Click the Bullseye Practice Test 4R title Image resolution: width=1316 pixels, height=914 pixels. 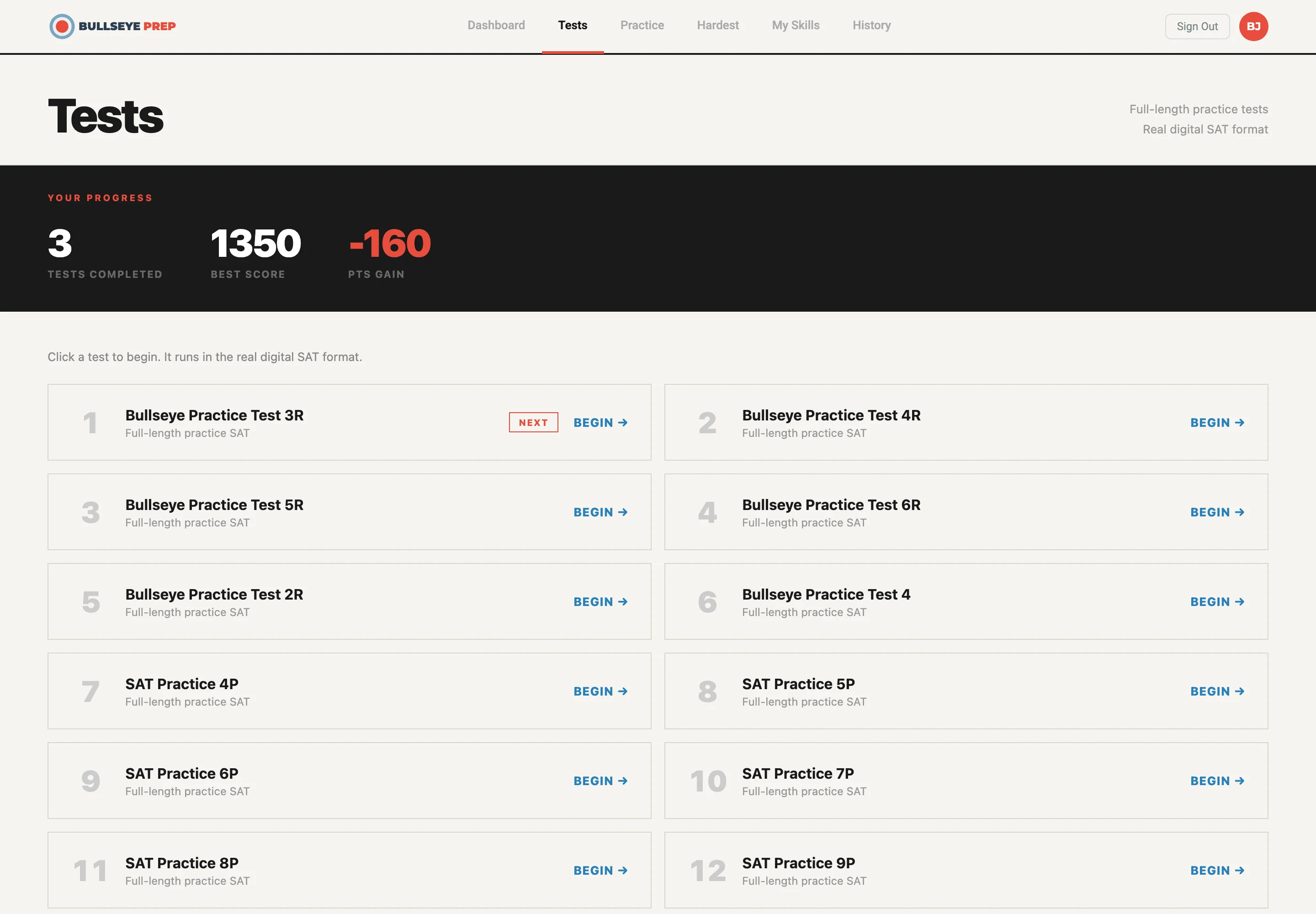pos(831,415)
